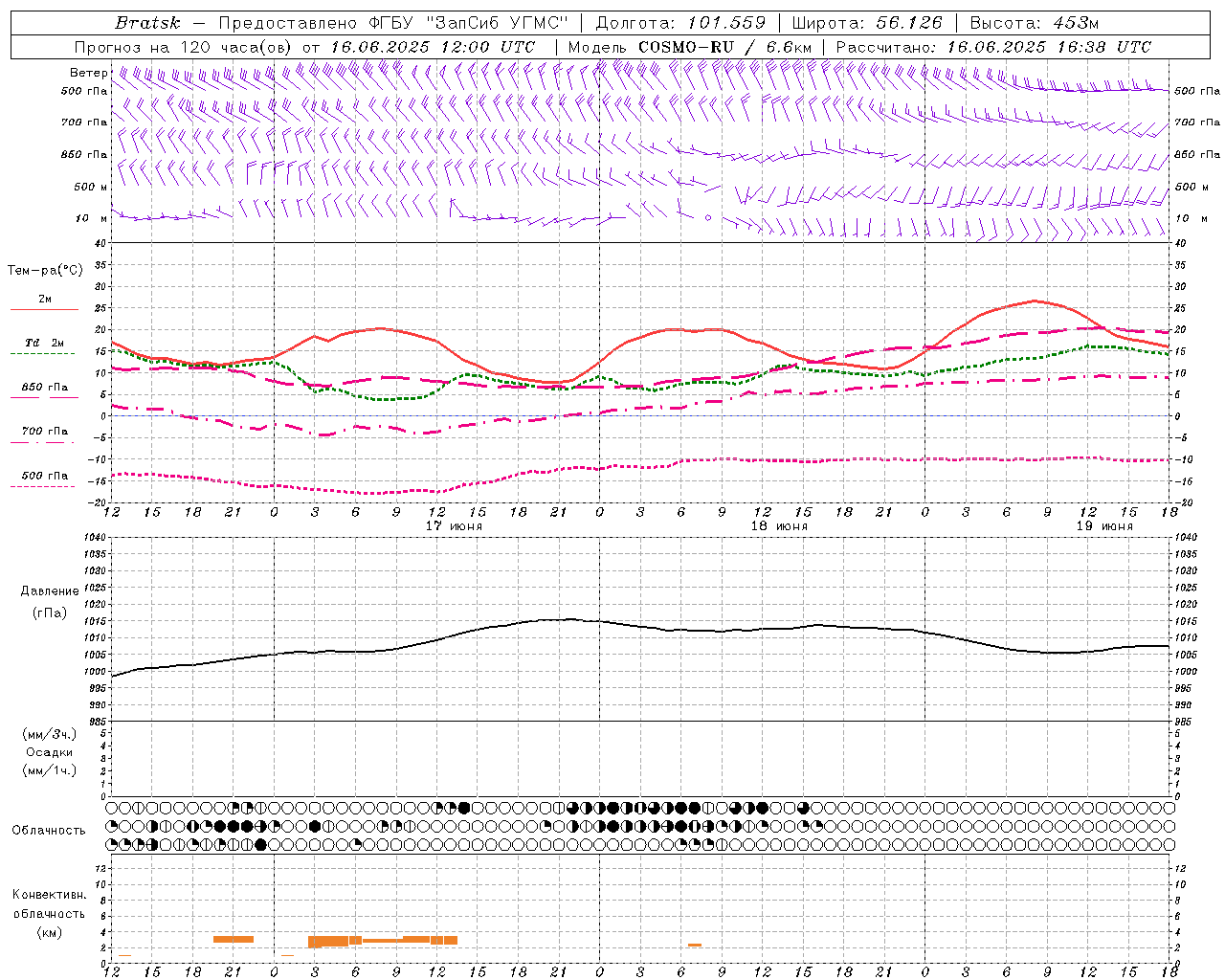Click the Td 2м legend label

tap(45, 343)
